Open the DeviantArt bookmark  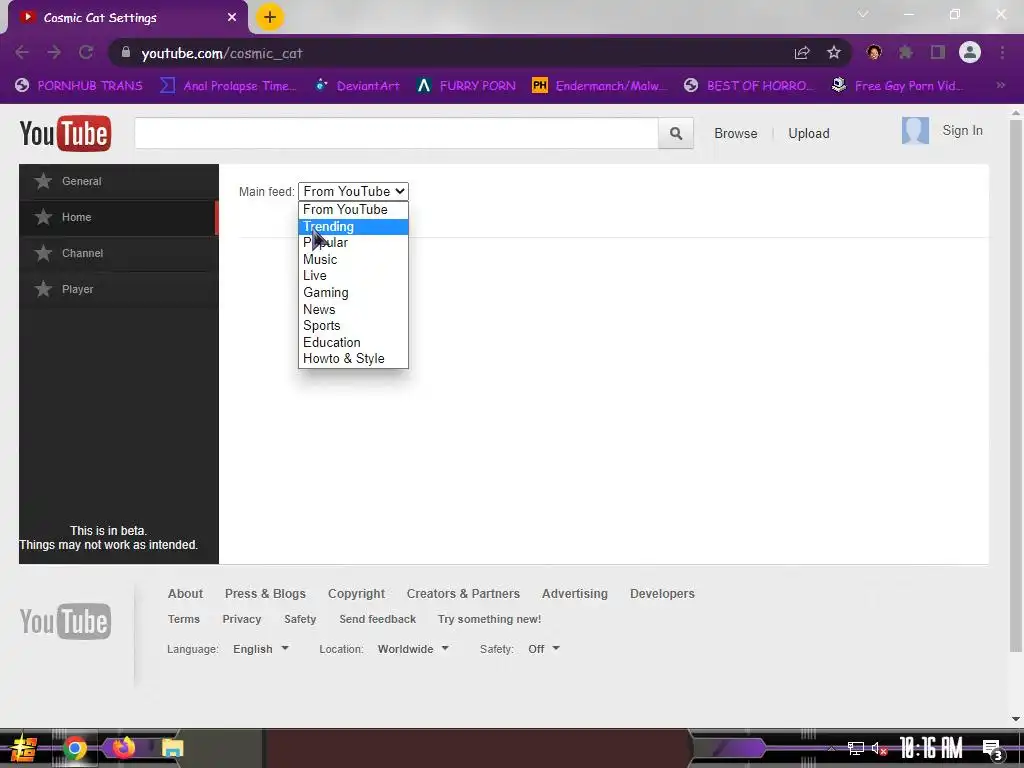click(x=357, y=86)
